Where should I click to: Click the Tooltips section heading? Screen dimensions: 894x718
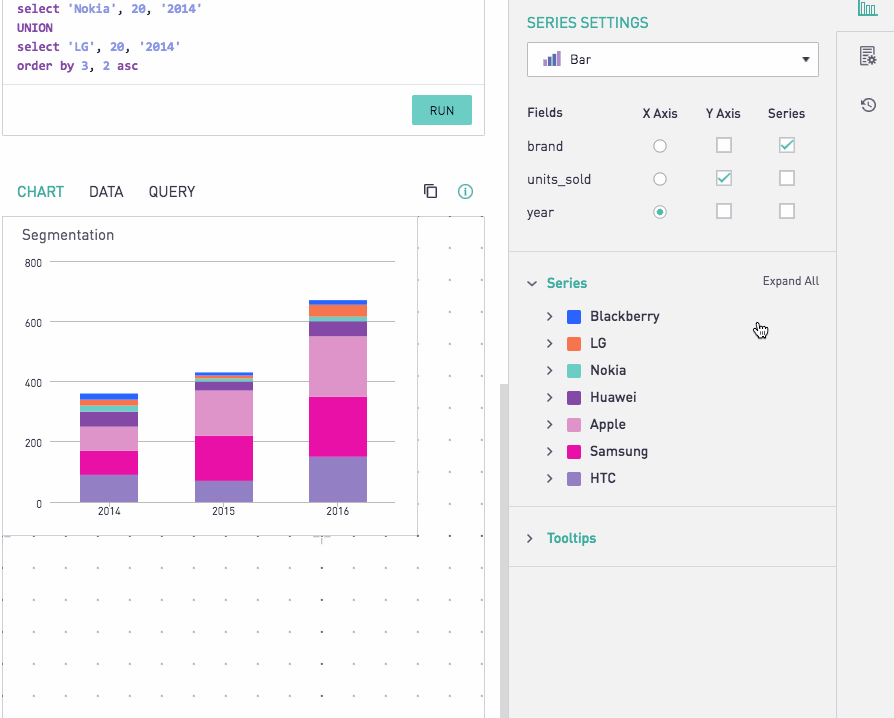point(571,538)
